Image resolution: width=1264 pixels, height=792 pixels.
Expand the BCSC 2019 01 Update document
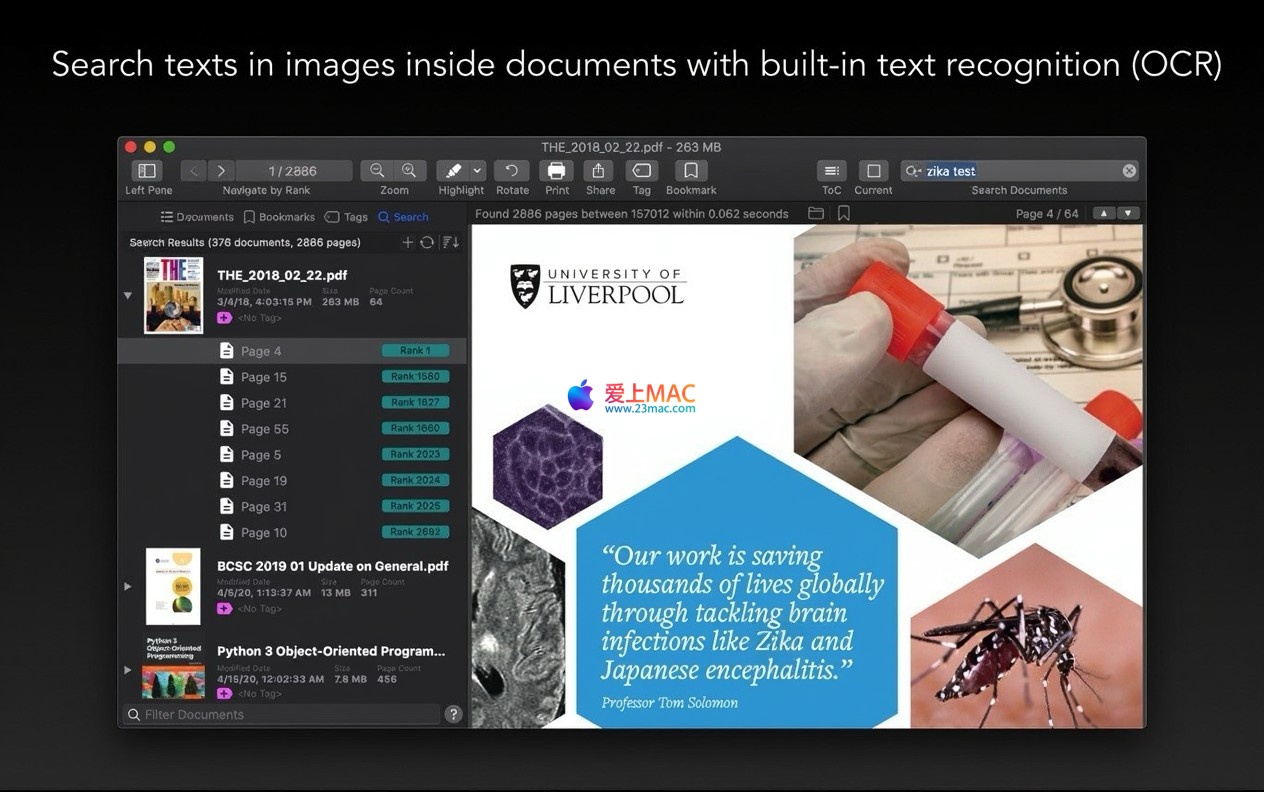(128, 586)
